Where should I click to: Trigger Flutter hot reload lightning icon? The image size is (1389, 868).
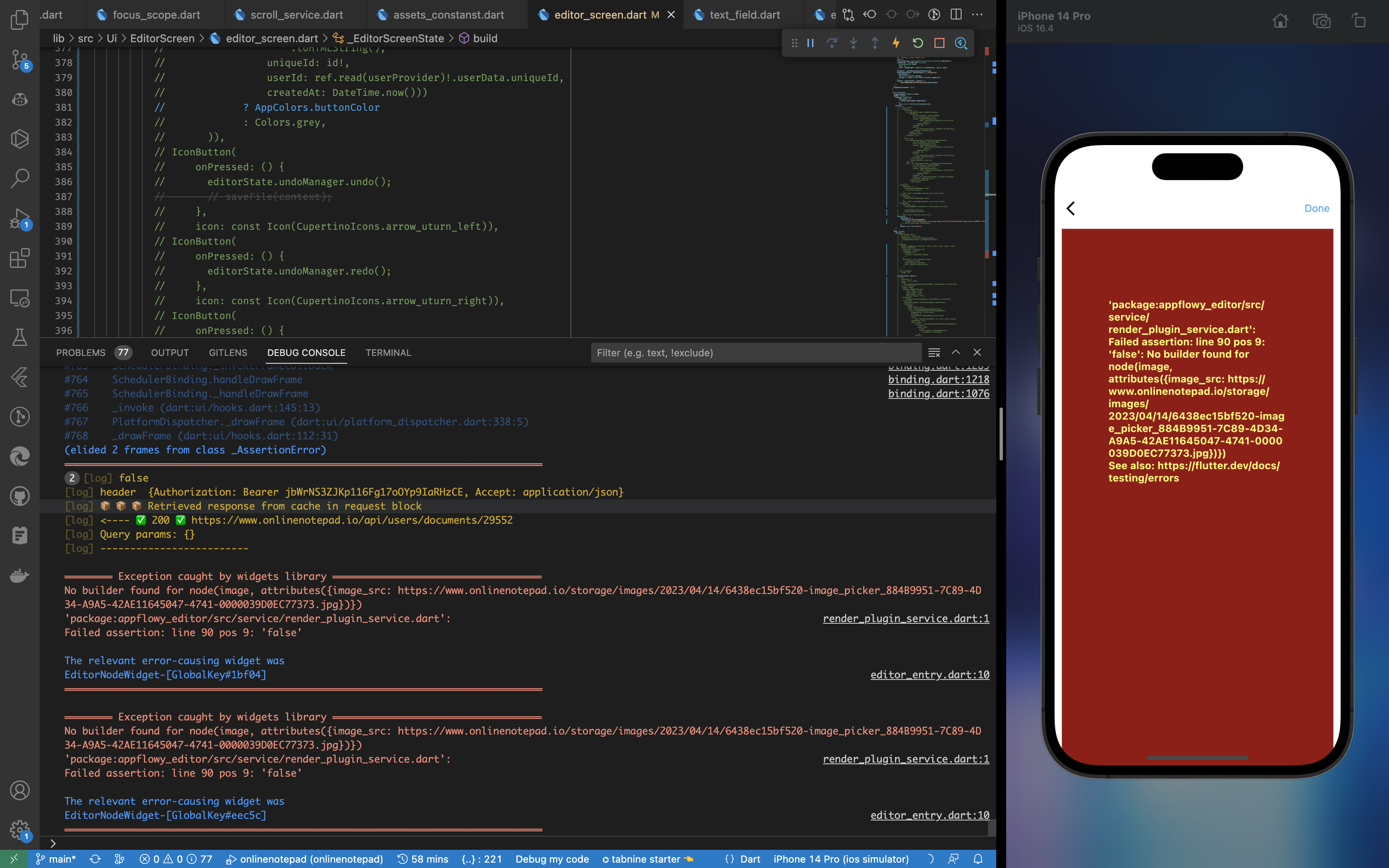(x=896, y=43)
